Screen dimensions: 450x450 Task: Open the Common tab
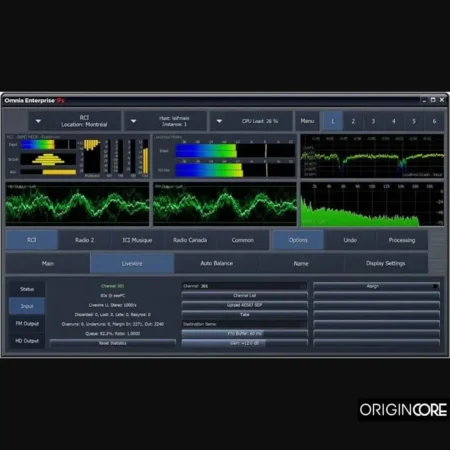243,240
